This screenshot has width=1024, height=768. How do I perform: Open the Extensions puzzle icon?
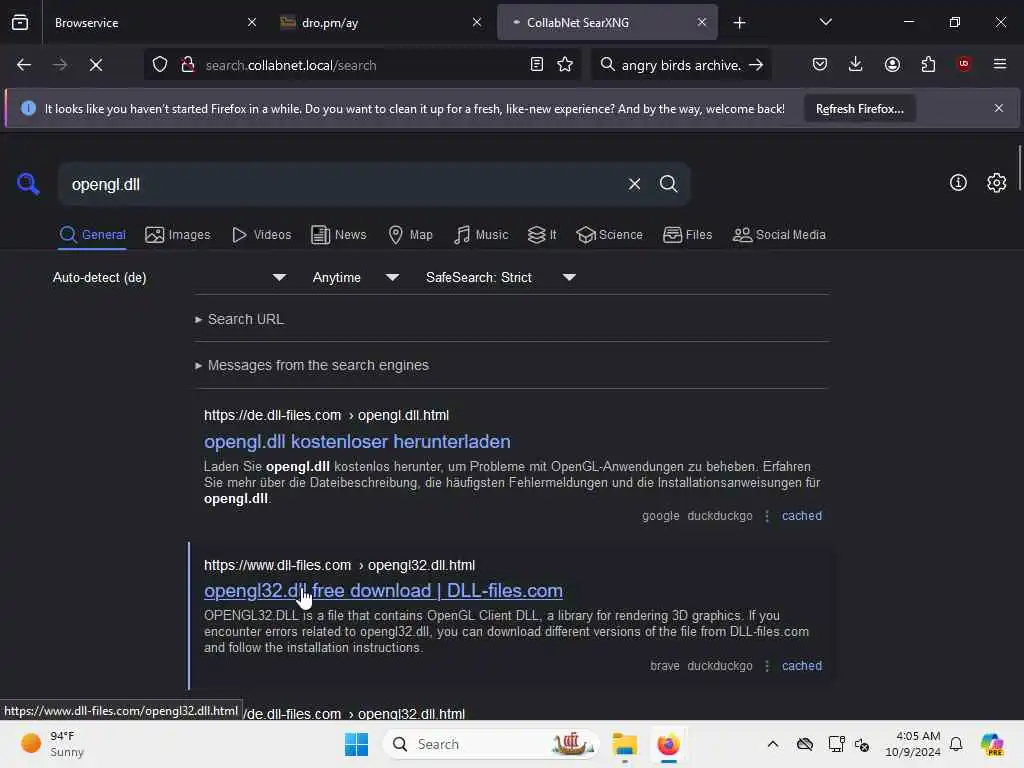click(x=928, y=65)
